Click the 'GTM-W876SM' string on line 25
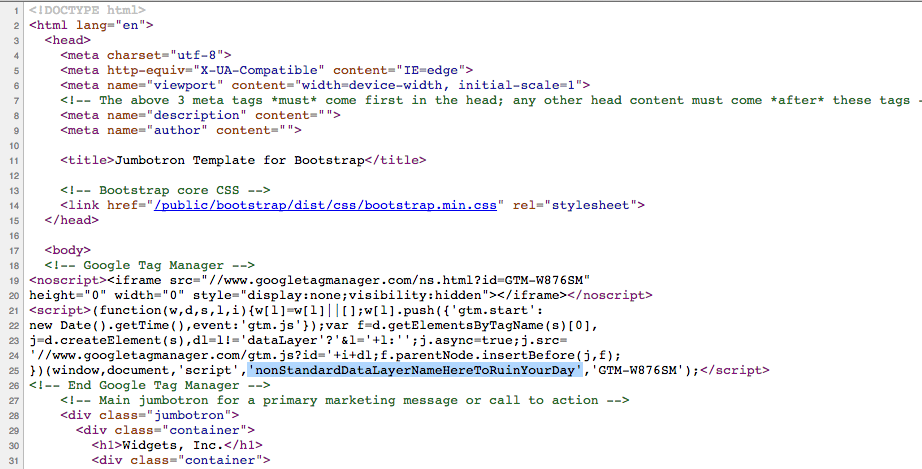 (637, 370)
